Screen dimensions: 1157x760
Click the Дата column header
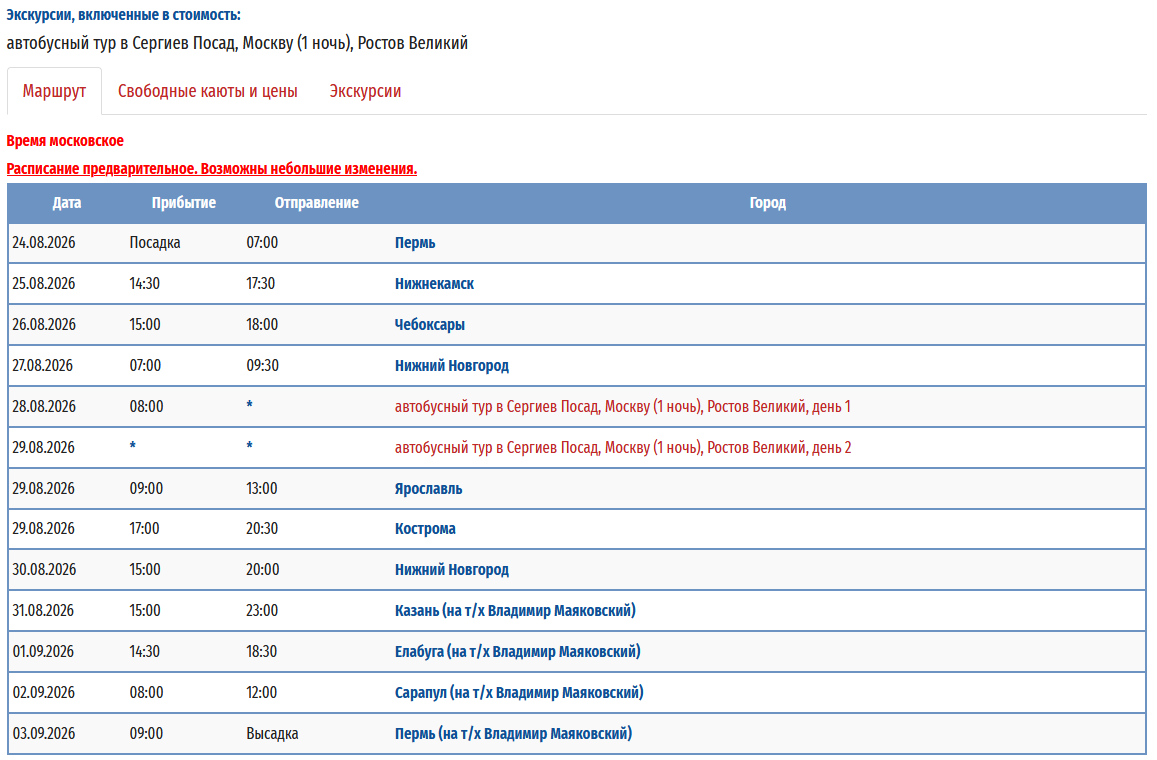[67, 203]
